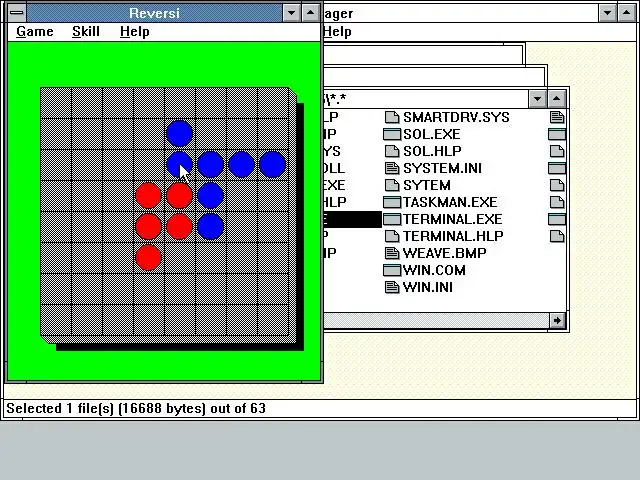
Task: Minimize the *.* directory window
Action: tap(538, 99)
